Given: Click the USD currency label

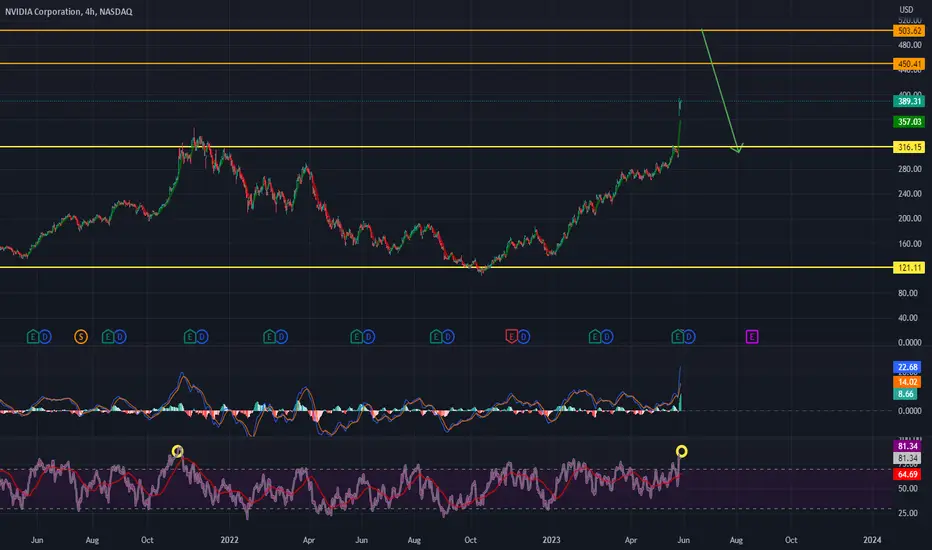Looking at the screenshot, I should click(x=906, y=10).
